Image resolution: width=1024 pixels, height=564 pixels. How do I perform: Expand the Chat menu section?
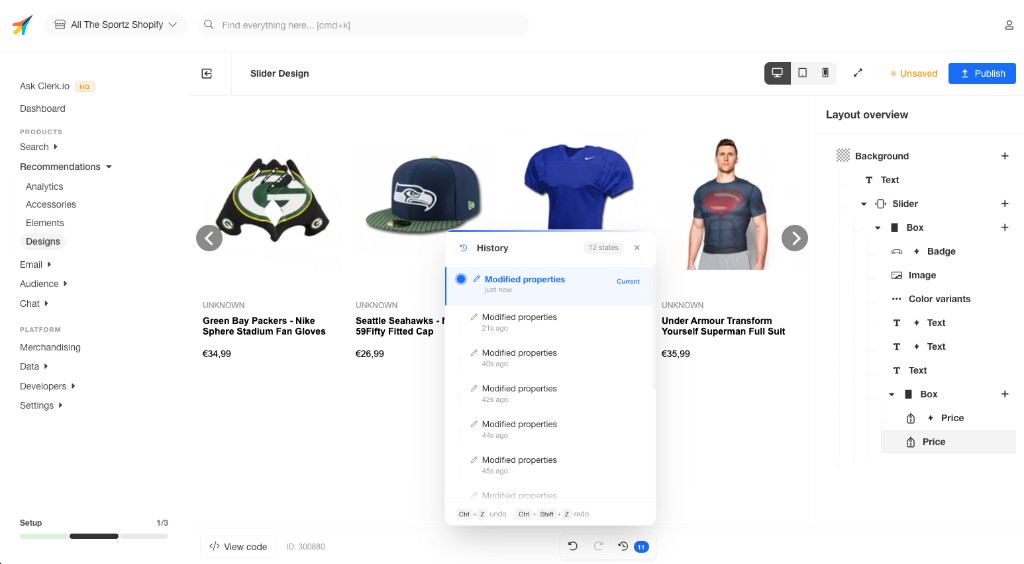34,304
